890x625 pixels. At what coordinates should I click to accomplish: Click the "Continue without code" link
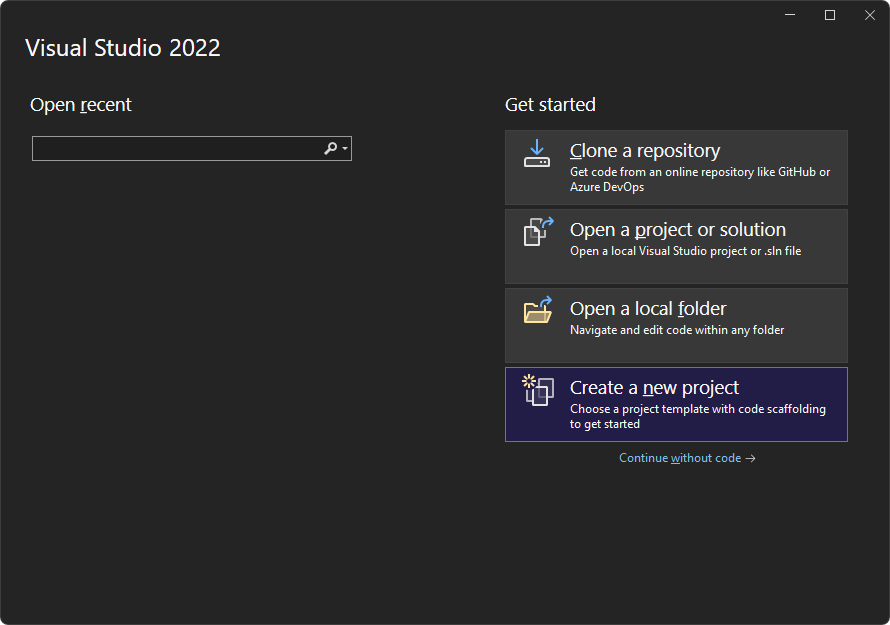pyautogui.click(x=681, y=457)
